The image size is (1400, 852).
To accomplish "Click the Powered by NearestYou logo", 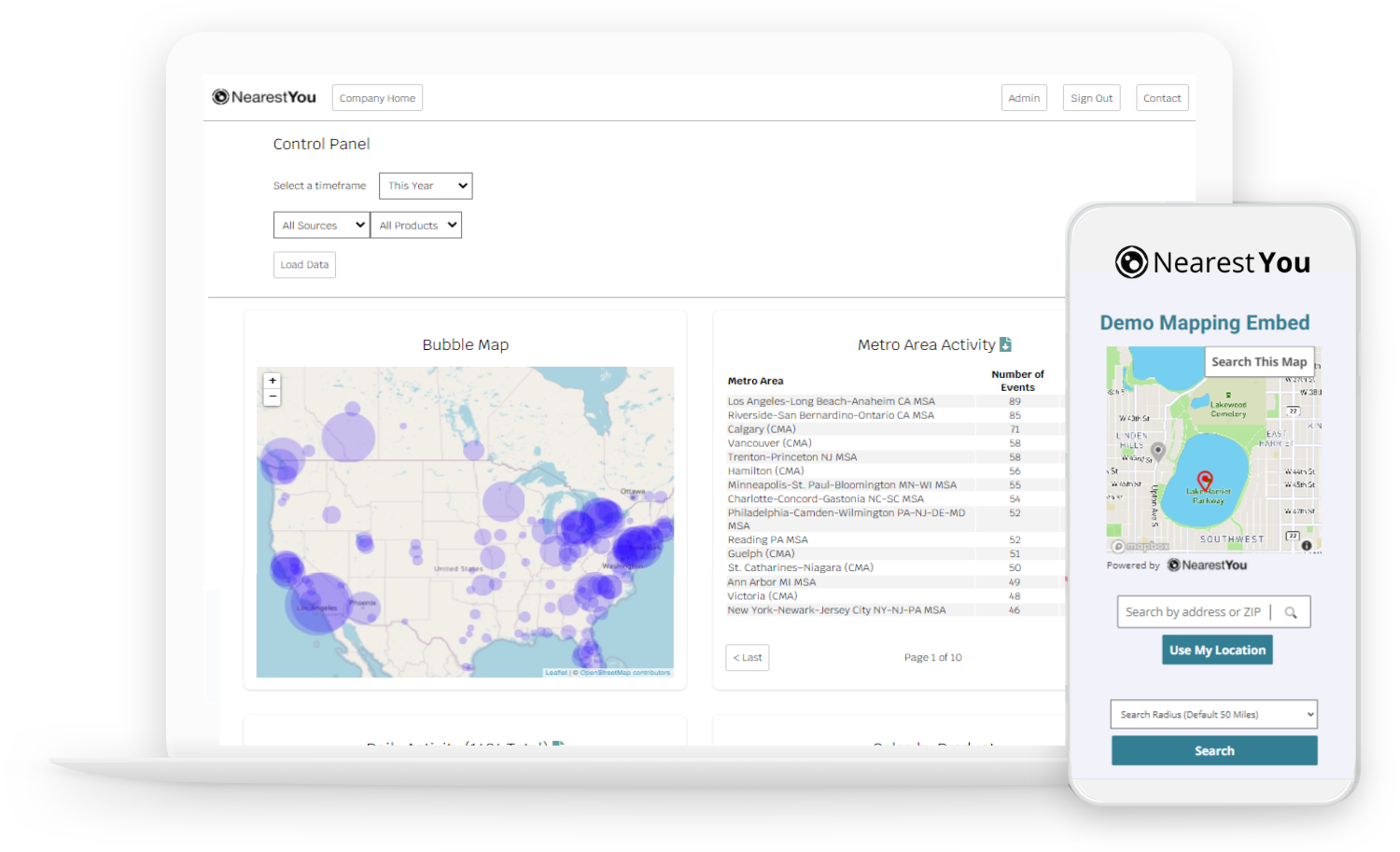I will 1207,566.
